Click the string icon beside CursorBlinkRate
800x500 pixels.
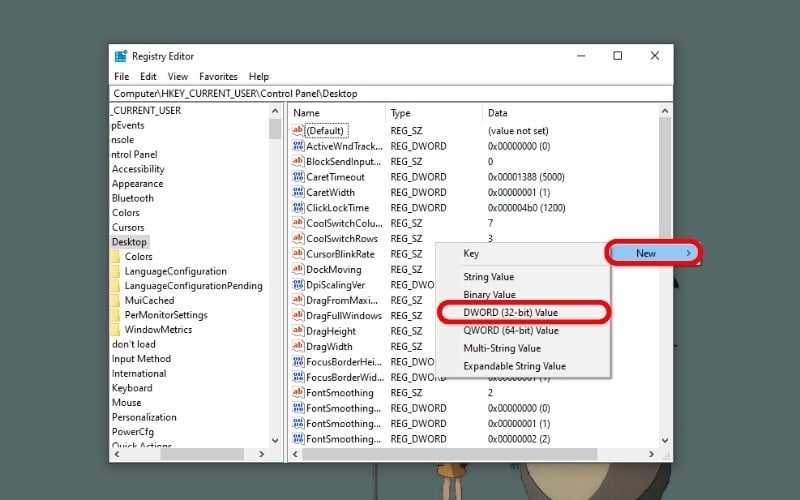298,254
